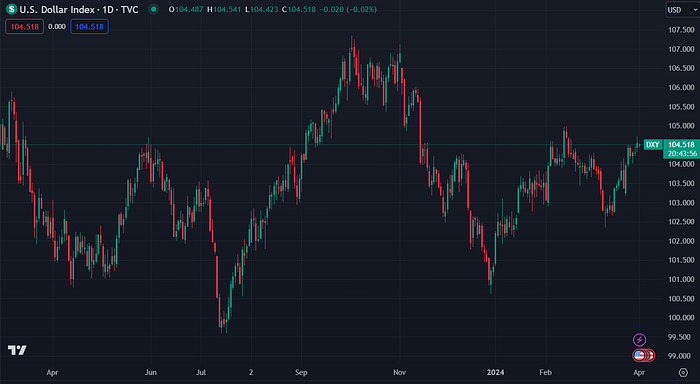
Task: Click the low value L104.423
Action: 262,9
